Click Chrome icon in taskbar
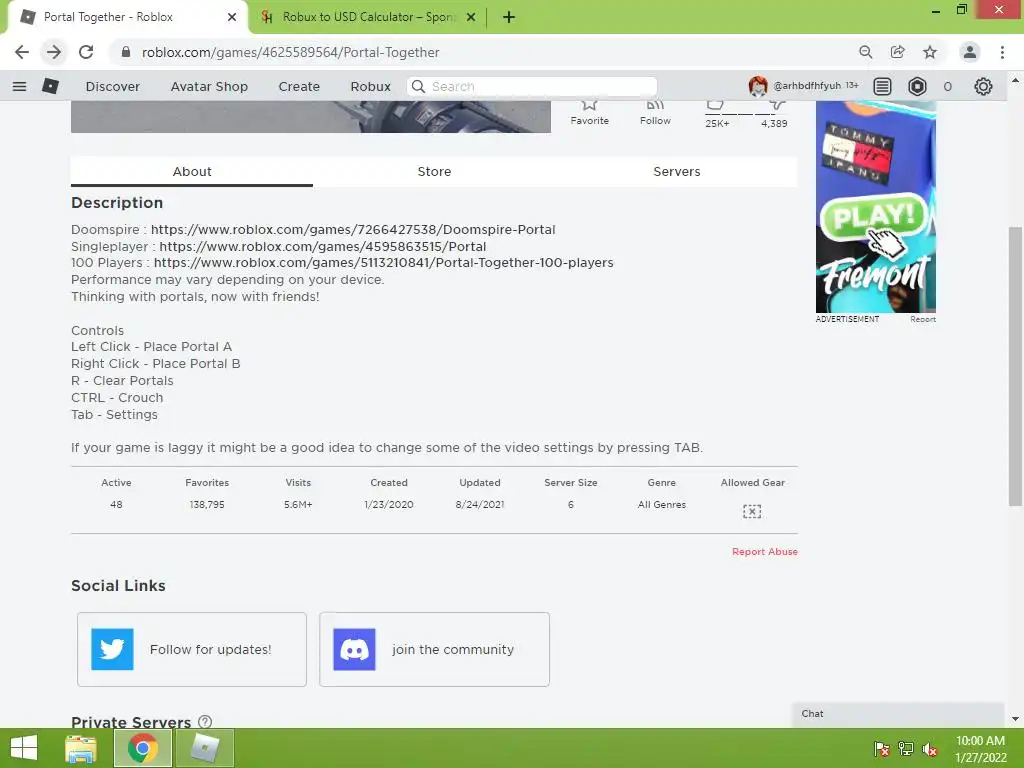The height and width of the screenshot is (768, 1024). (x=142, y=748)
